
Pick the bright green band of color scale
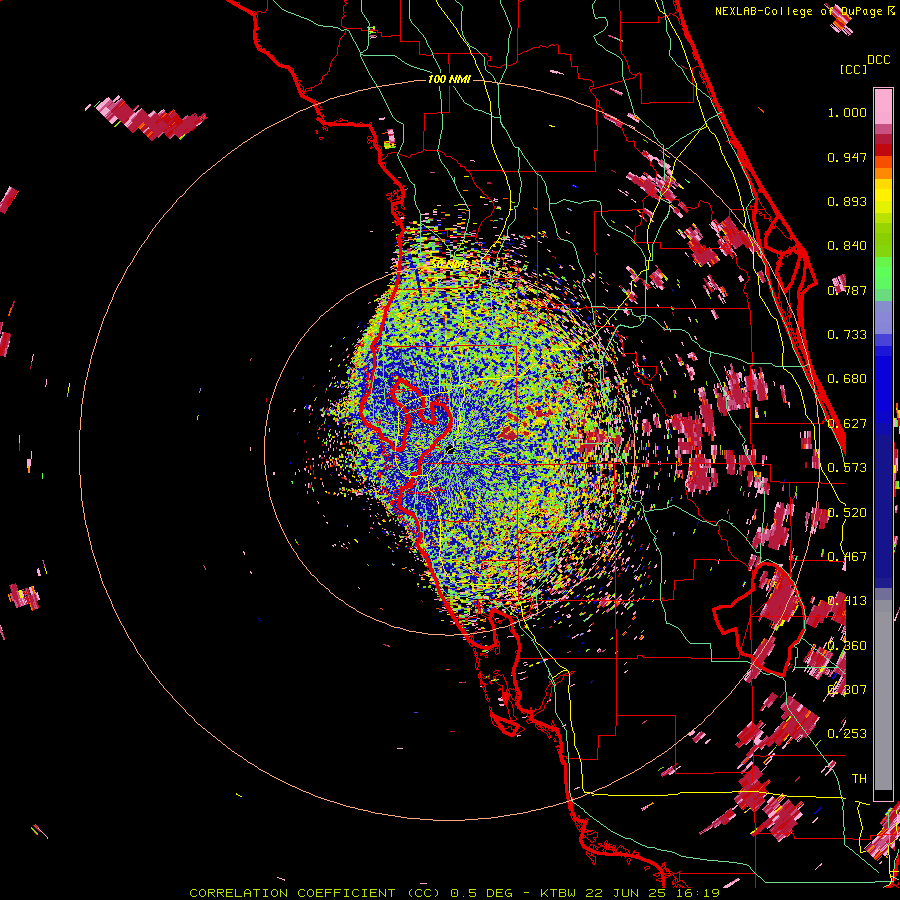883,273
